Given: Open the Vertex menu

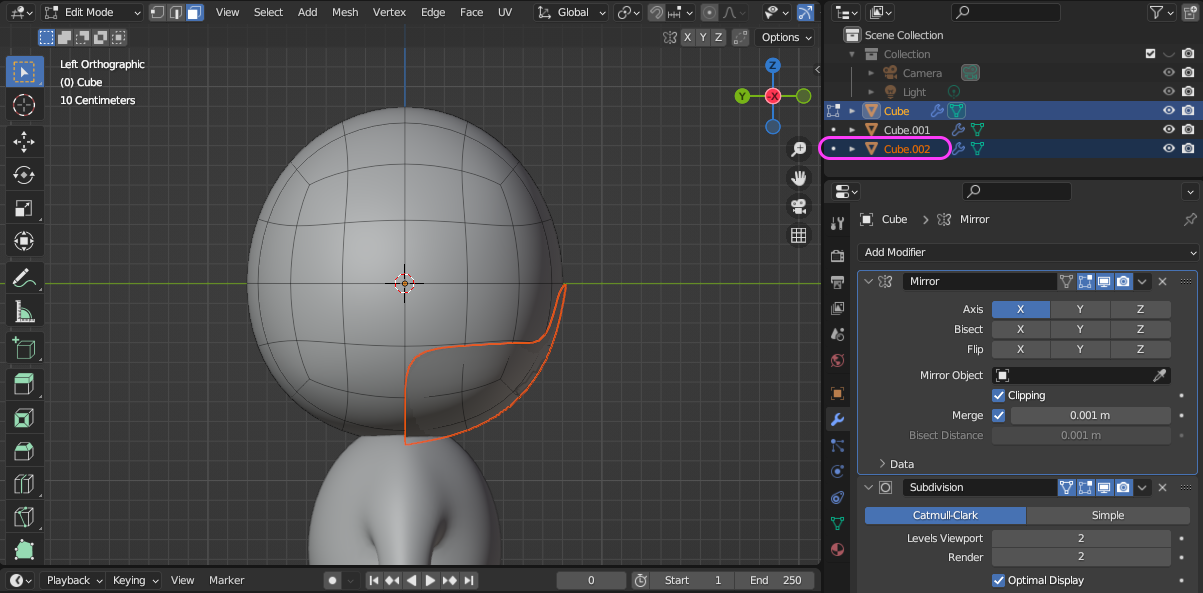Looking at the screenshot, I should (389, 12).
